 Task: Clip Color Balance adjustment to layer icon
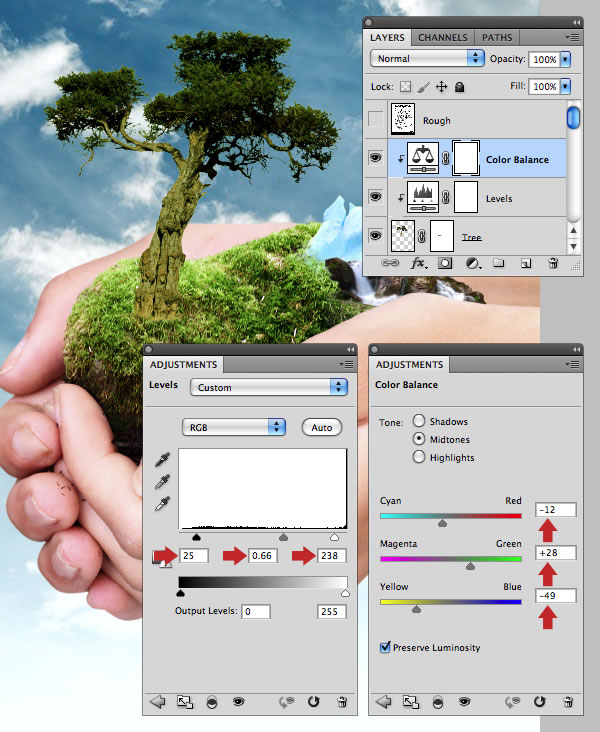pos(438,702)
